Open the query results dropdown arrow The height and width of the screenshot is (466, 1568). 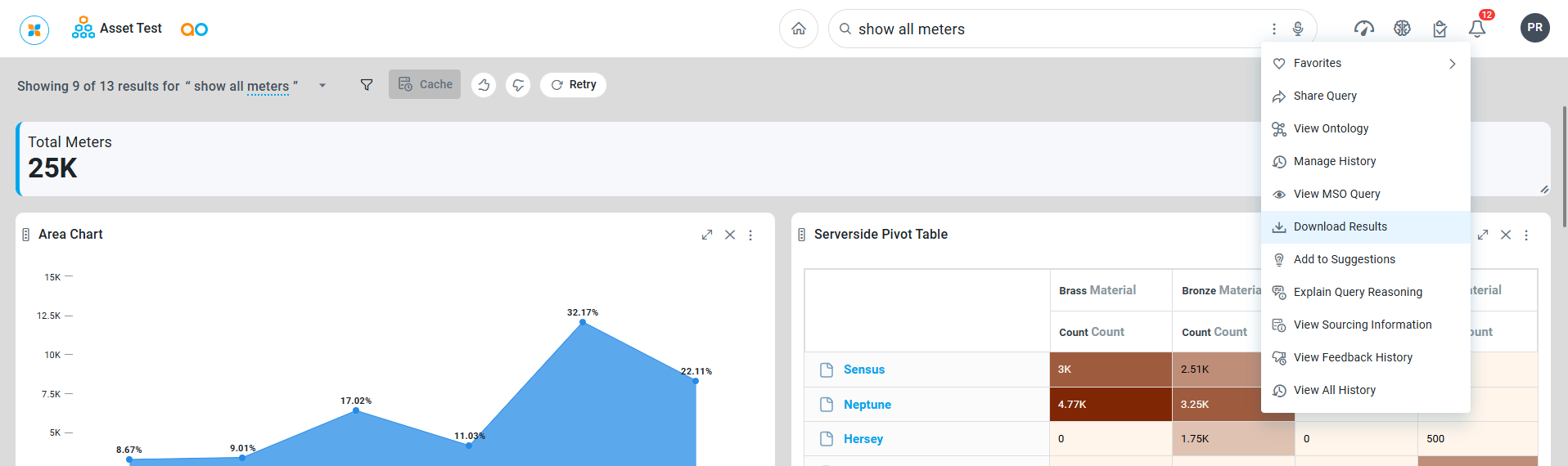coord(322,86)
